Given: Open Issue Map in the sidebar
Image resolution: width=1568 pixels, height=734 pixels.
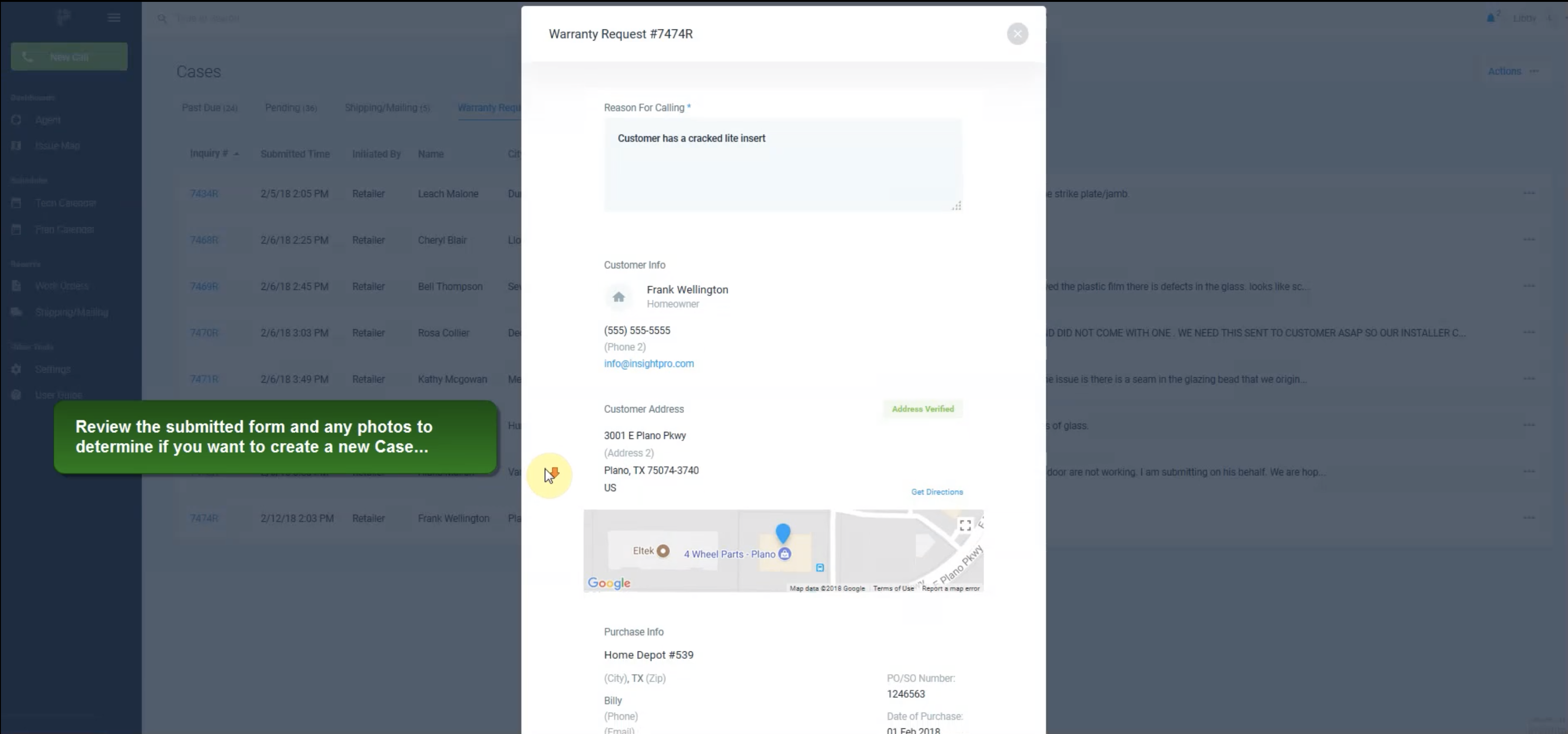Looking at the screenshot, I should pyautogui.click(x=57, y=146).
